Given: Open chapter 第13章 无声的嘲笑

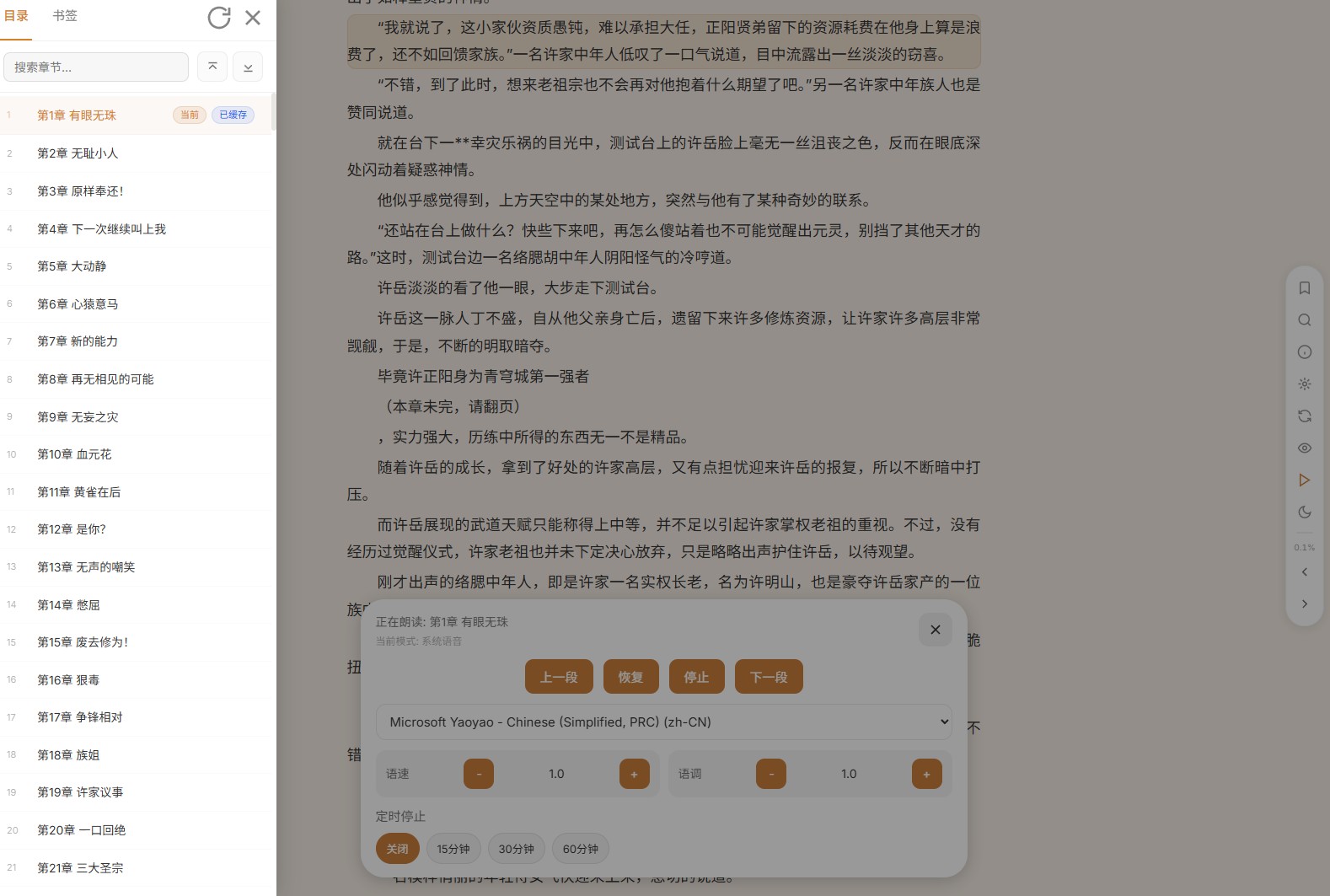Looking at the screenshot, I should pos(137,567).
